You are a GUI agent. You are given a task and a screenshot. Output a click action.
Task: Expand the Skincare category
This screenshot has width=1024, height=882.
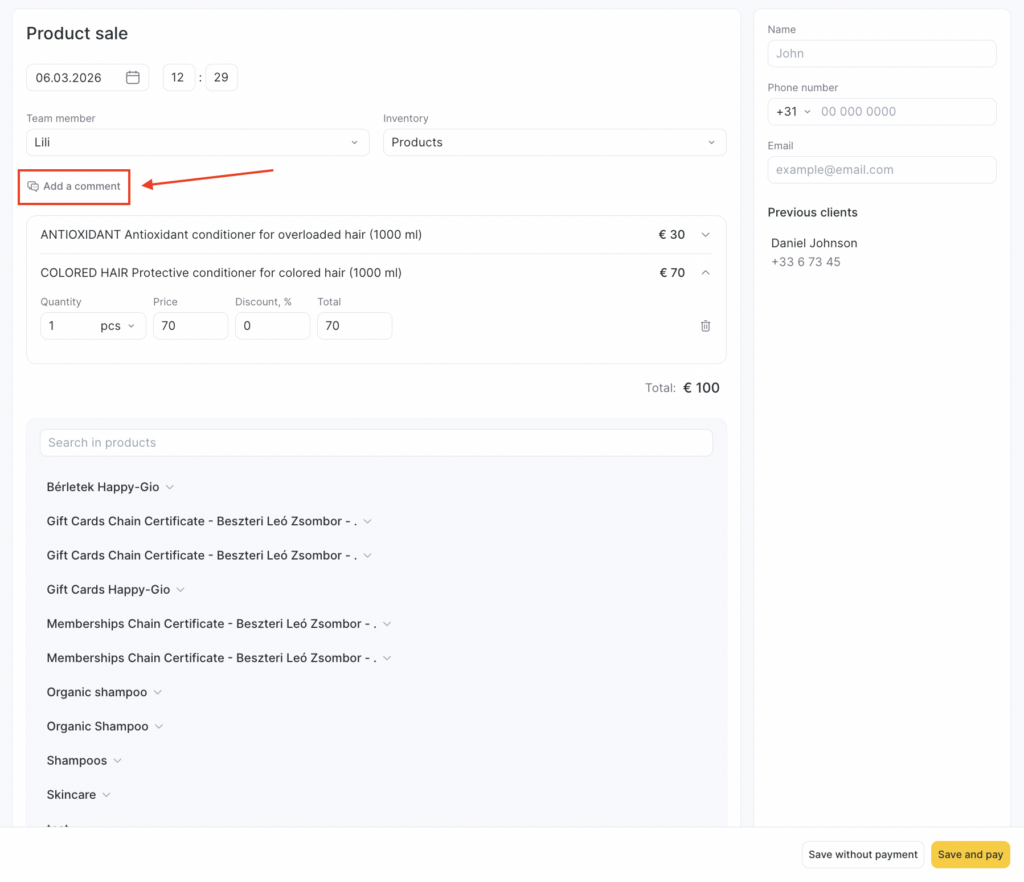106,795
